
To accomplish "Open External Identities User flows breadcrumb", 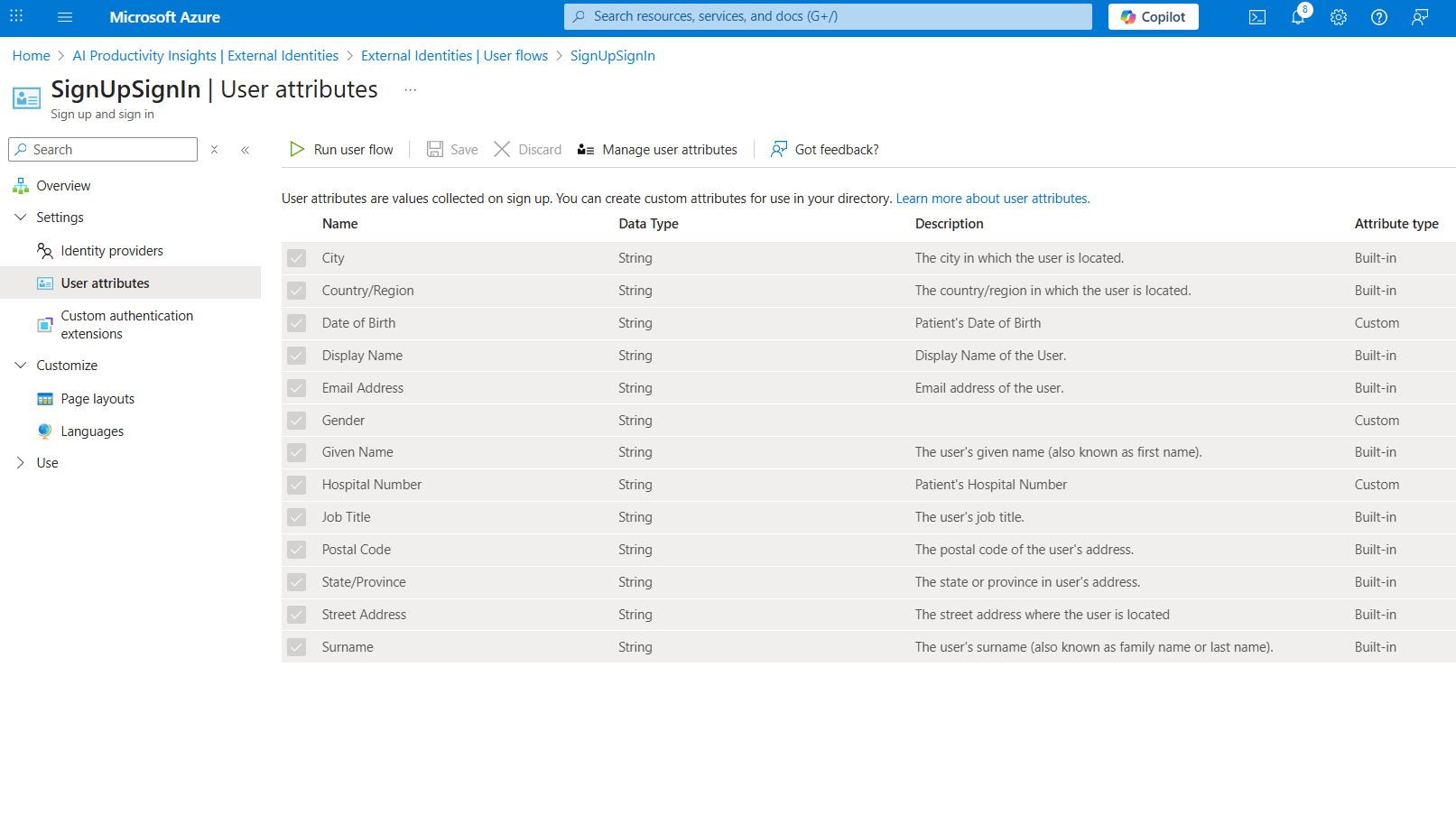I will pos(455,56).
